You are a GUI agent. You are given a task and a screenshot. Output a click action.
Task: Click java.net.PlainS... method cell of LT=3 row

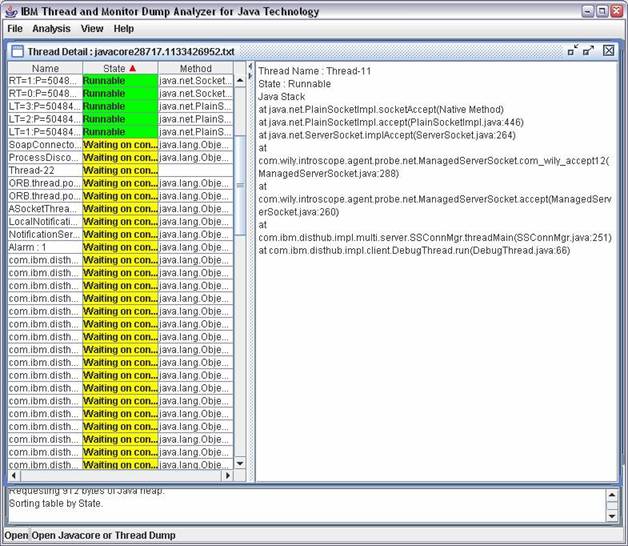195,106
